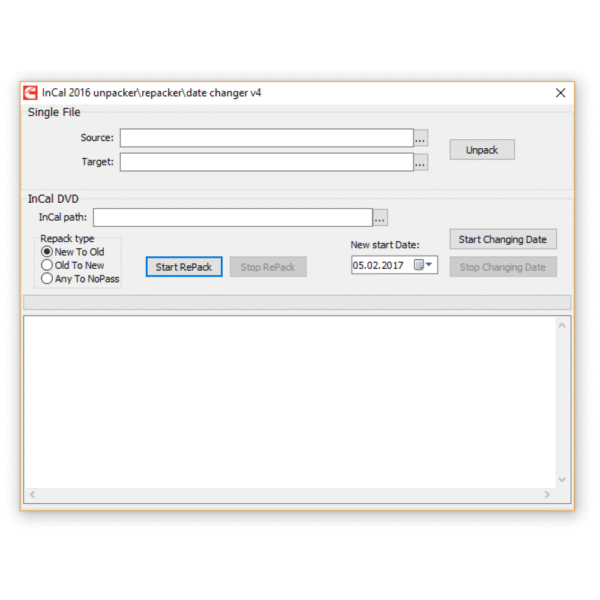Click the Stop Changing Date button
This screenshot has width=600, height=600.
tap(503, 267)
